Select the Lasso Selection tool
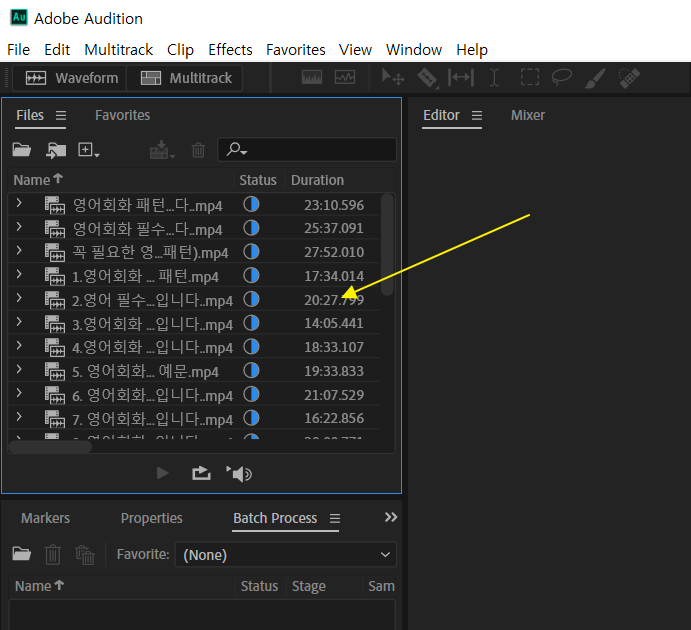 point(562,77)
